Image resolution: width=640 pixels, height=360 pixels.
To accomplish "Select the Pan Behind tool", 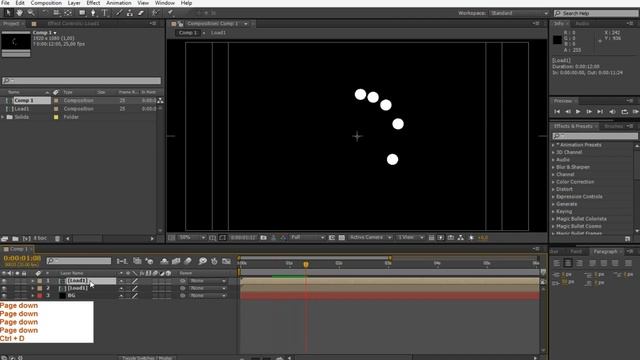I will [68, 13].
